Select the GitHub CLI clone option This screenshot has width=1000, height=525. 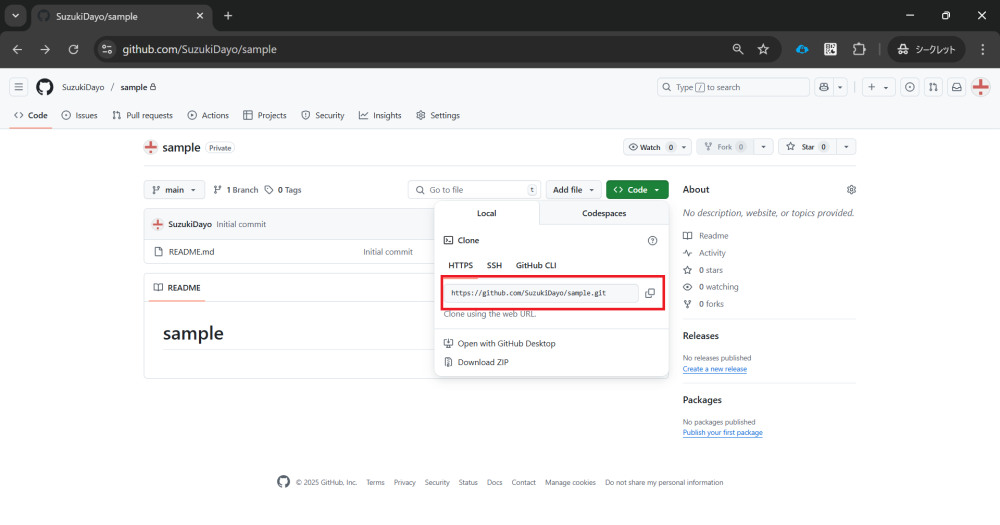click(x=536, y=265)
